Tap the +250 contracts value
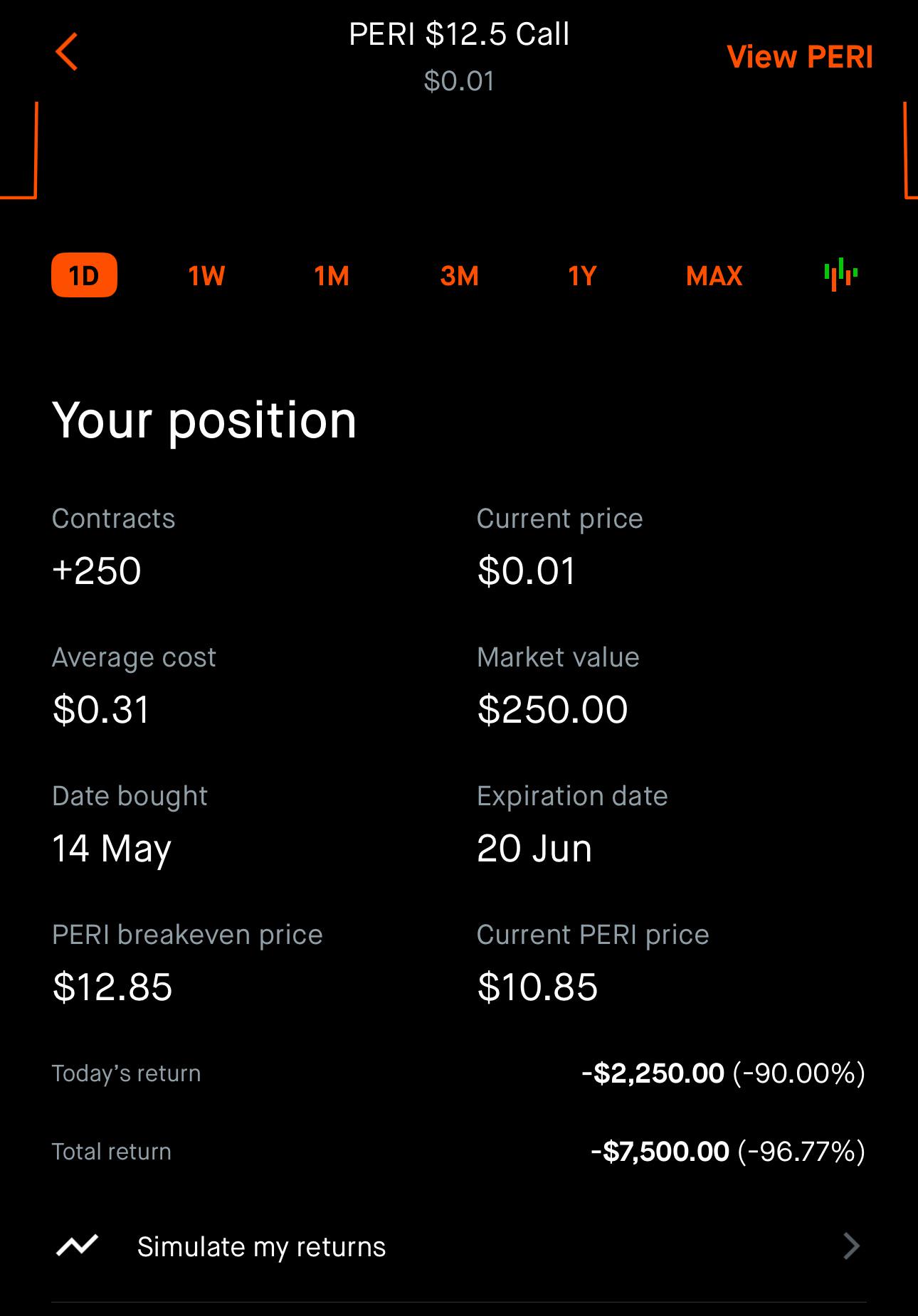This screenshot has width=918, height=1316. coord(97,571)
